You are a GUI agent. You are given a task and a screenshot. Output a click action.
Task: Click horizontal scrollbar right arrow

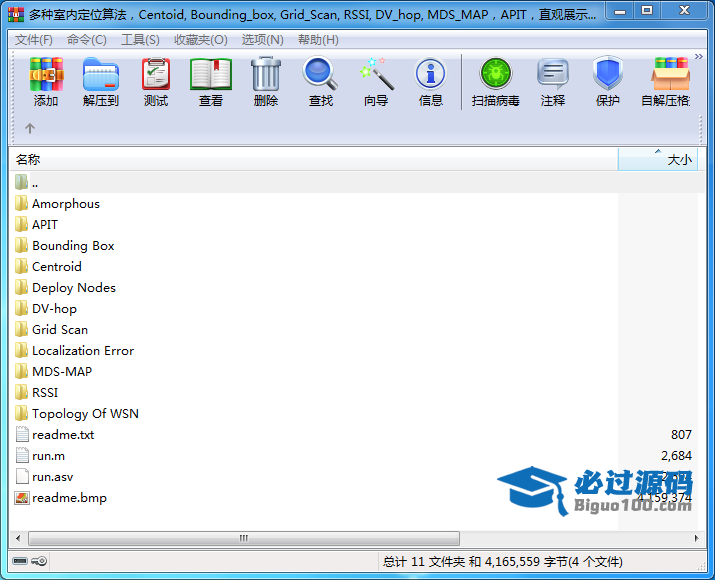click(x=697, y=538)
